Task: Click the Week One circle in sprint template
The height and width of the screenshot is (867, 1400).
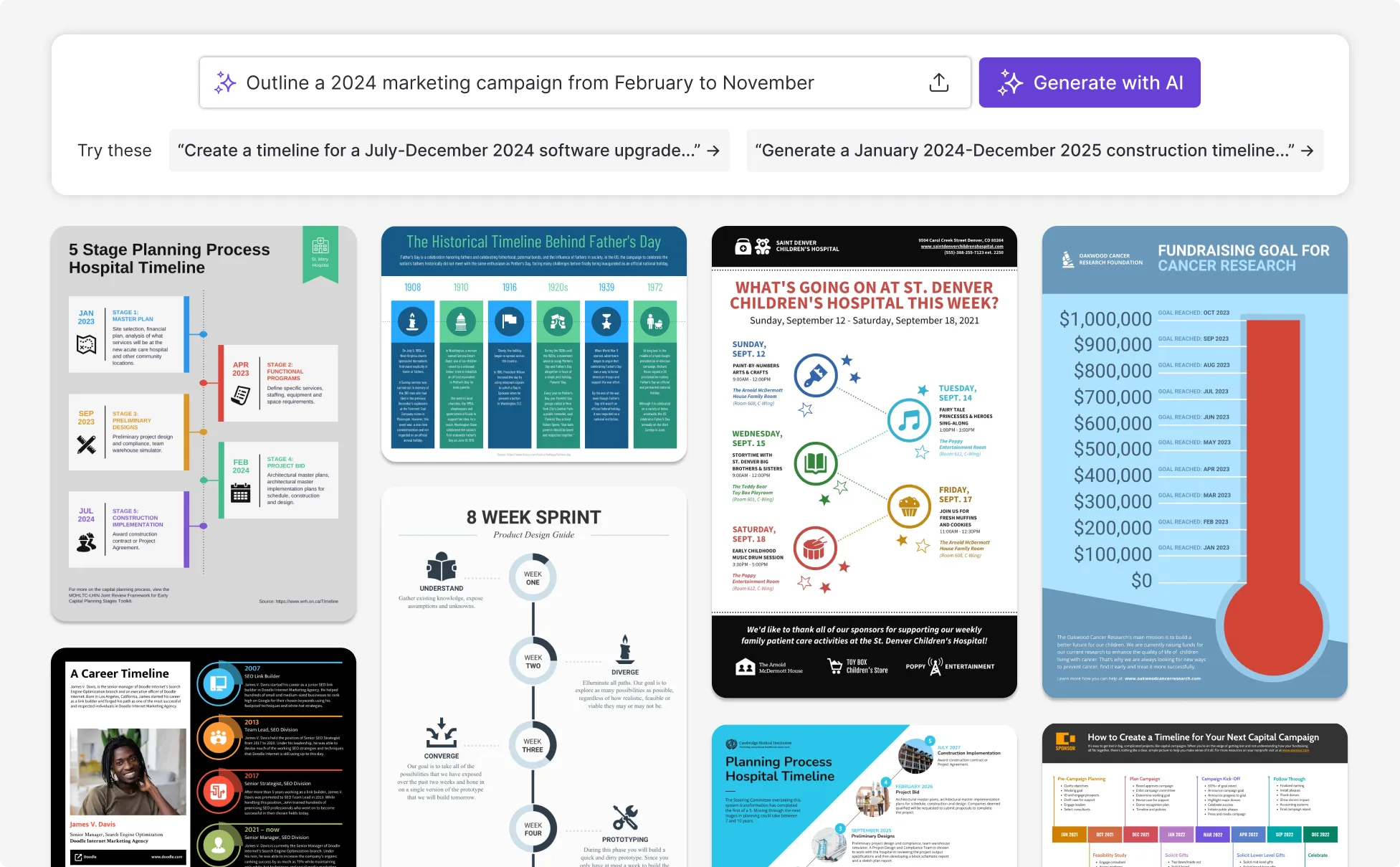Action: tap(533, 577)
